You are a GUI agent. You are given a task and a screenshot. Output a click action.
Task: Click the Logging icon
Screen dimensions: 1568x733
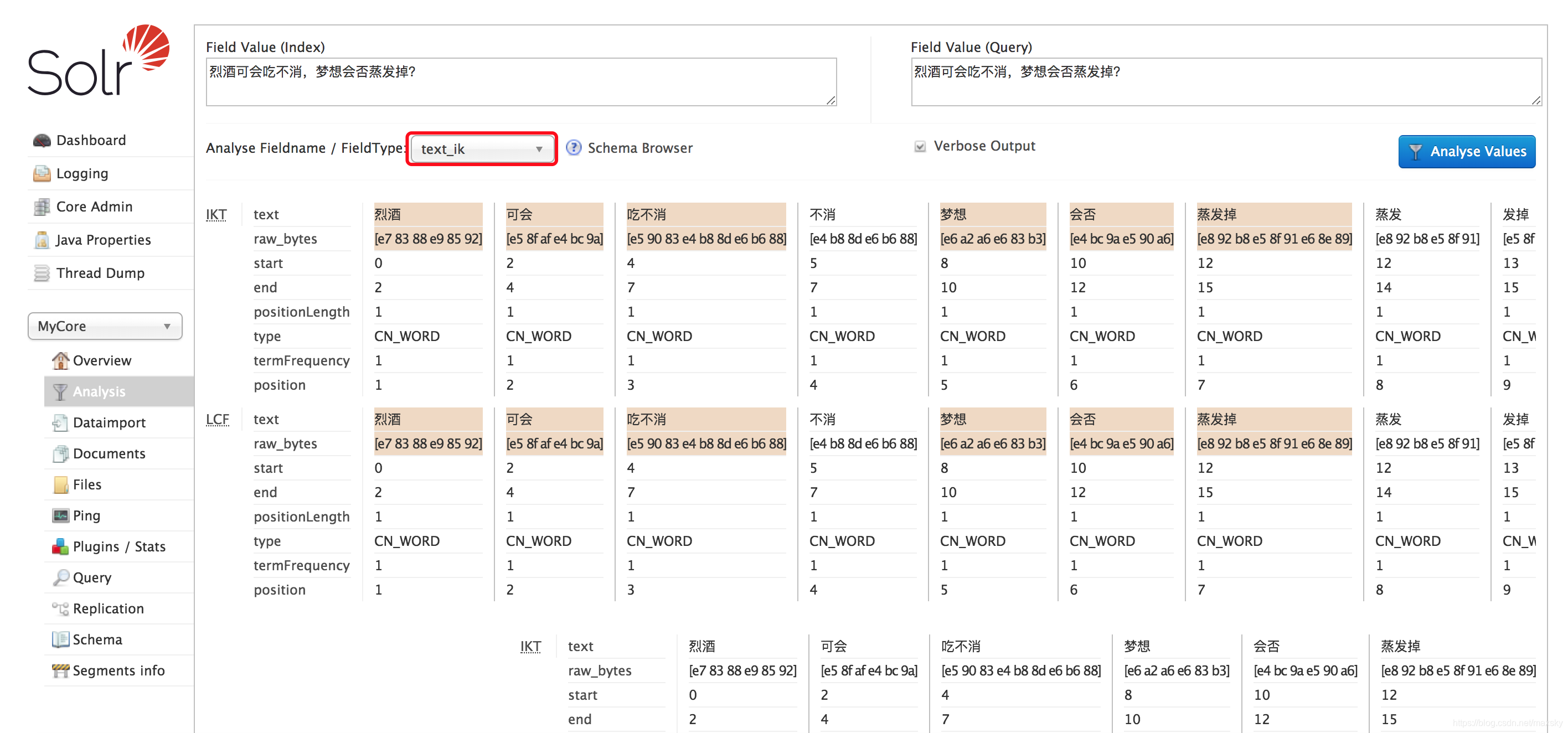[x=42, y=173]
